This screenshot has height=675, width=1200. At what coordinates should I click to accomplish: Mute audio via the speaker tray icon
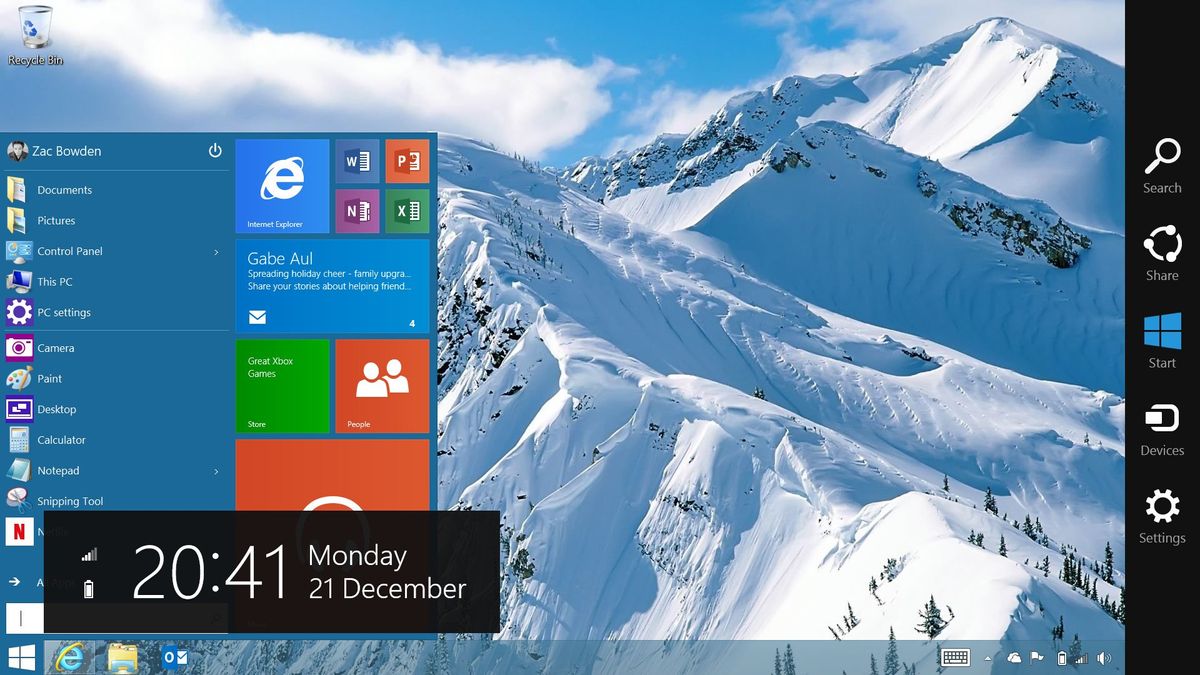click(x=1104, y=657)
